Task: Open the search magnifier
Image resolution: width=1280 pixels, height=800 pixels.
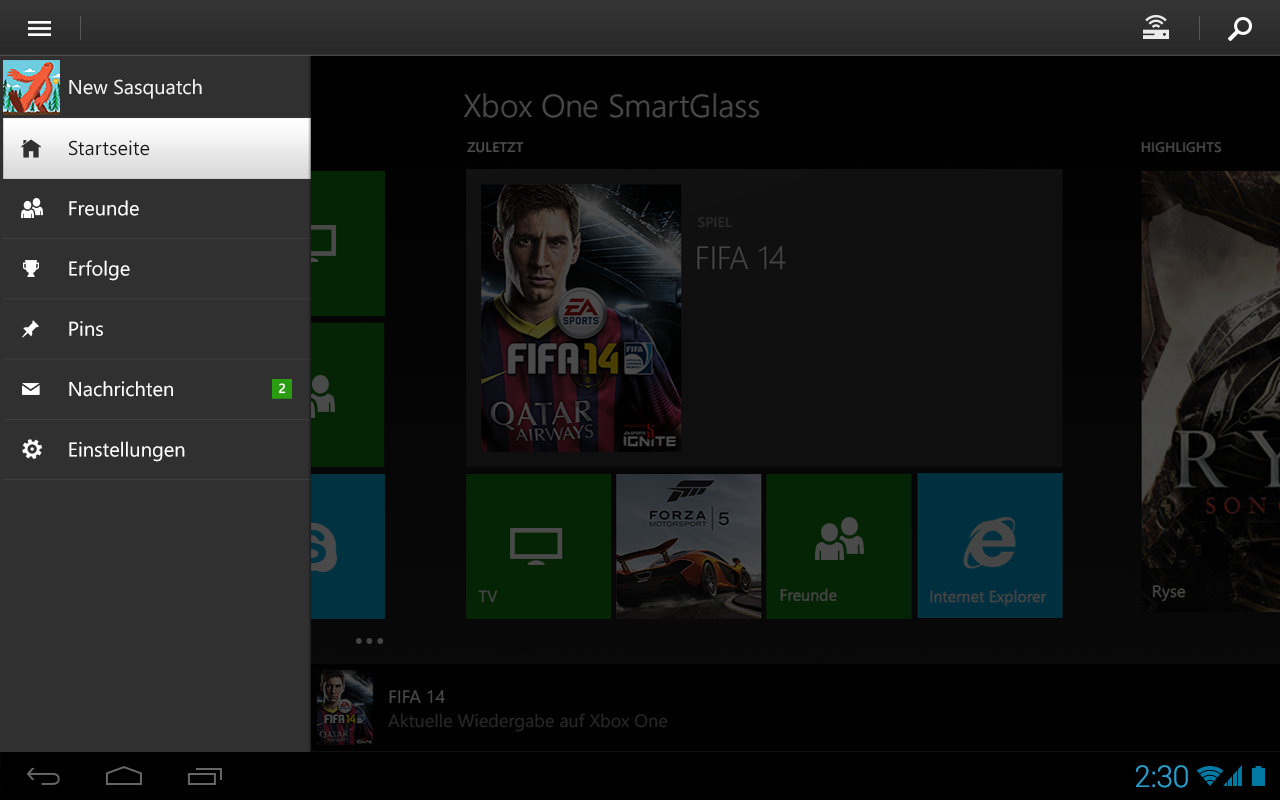Action: pyautogui.click(x=1240, y=29)
